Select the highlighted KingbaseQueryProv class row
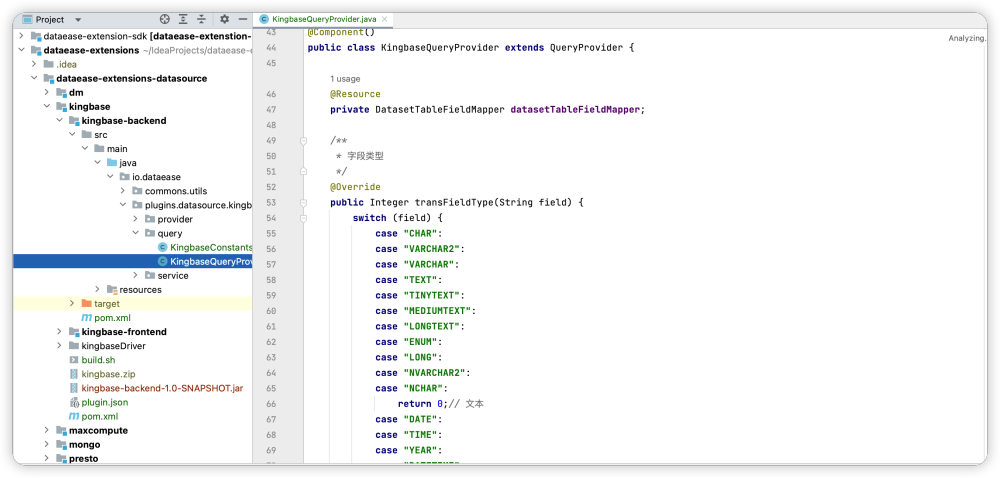The image size is (1000, 478). click(x=133, y=261)
